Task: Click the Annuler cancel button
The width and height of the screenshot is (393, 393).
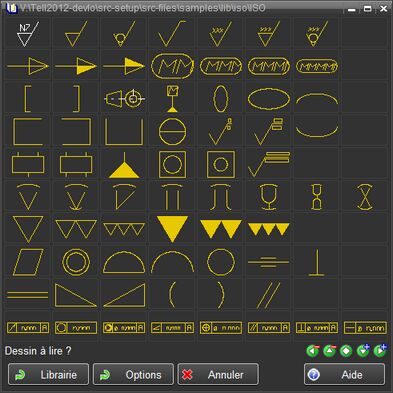Action: click(x=218, y=374)
